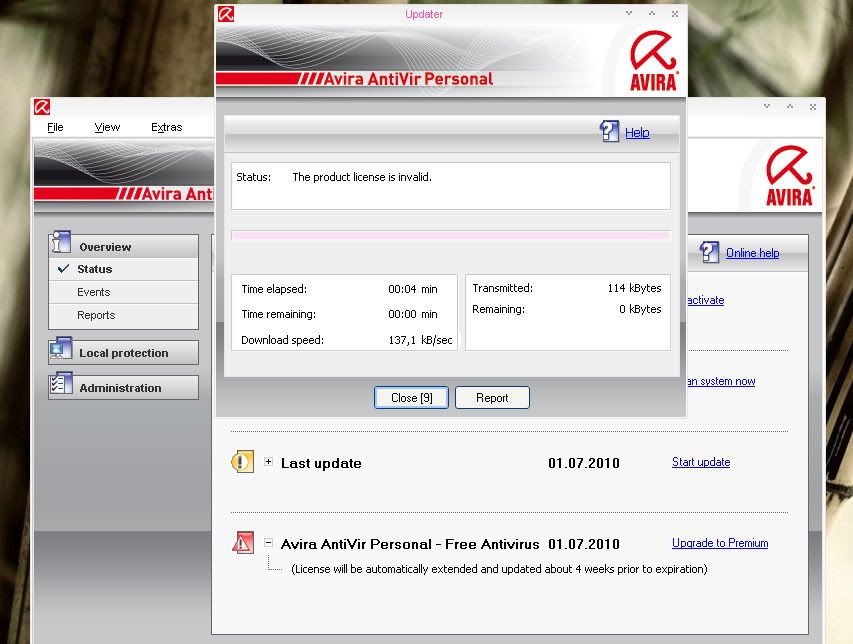
Task: Click the Upgrade to Premium link
Action: (x=719, y=543)
